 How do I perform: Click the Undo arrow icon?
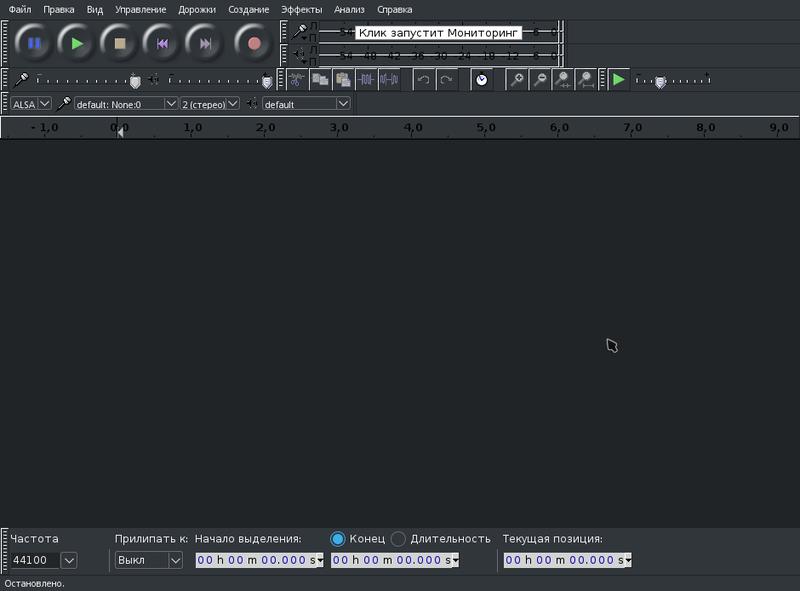click(x=423, y=80)
